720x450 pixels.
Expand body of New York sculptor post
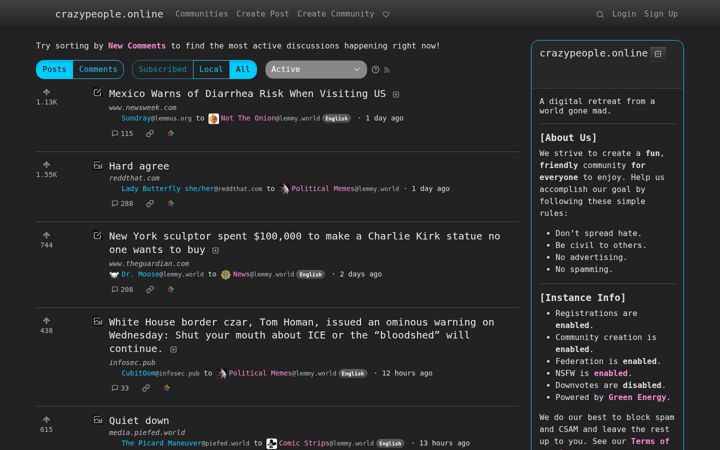215,251
